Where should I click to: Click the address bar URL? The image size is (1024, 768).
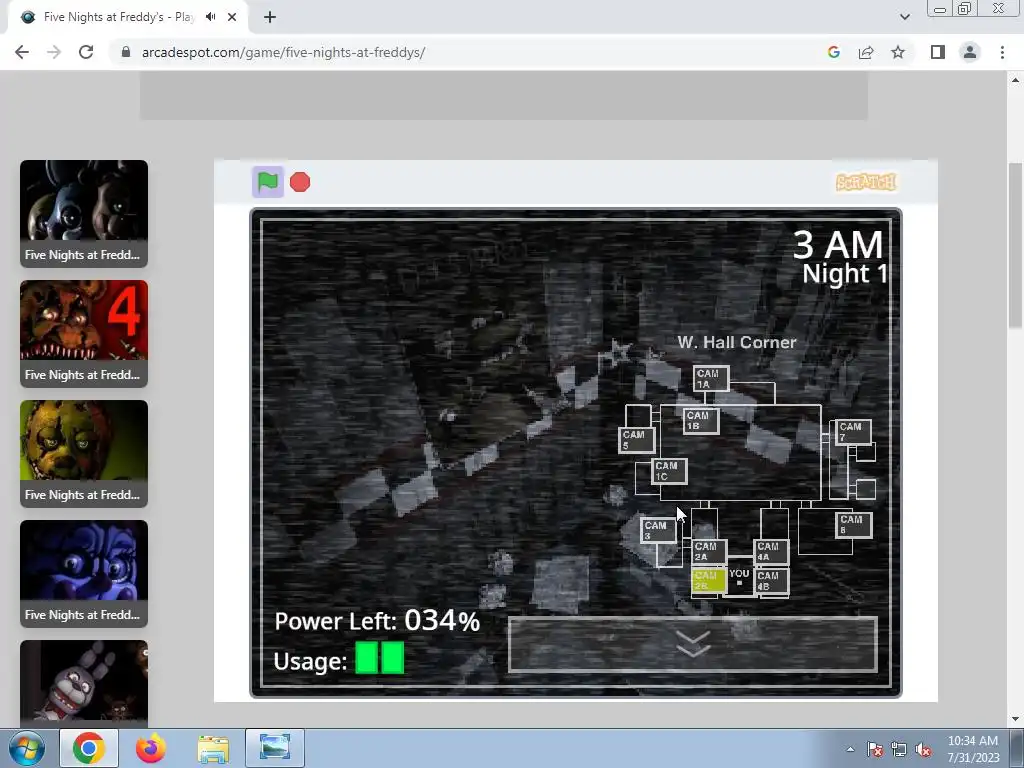(x=283, y=52)
